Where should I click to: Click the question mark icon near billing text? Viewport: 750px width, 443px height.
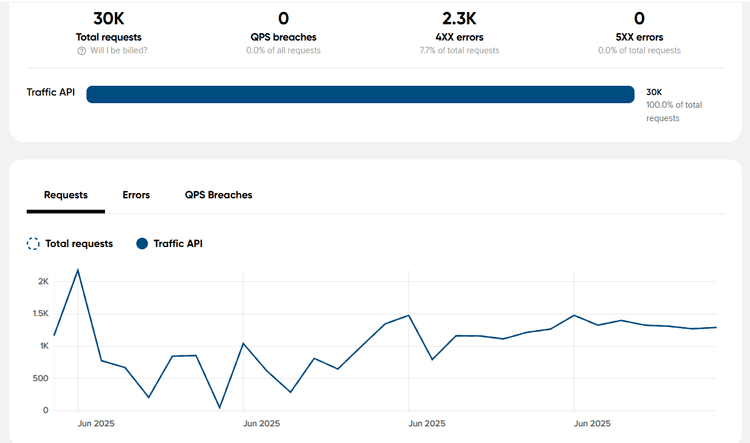[82, 51]
